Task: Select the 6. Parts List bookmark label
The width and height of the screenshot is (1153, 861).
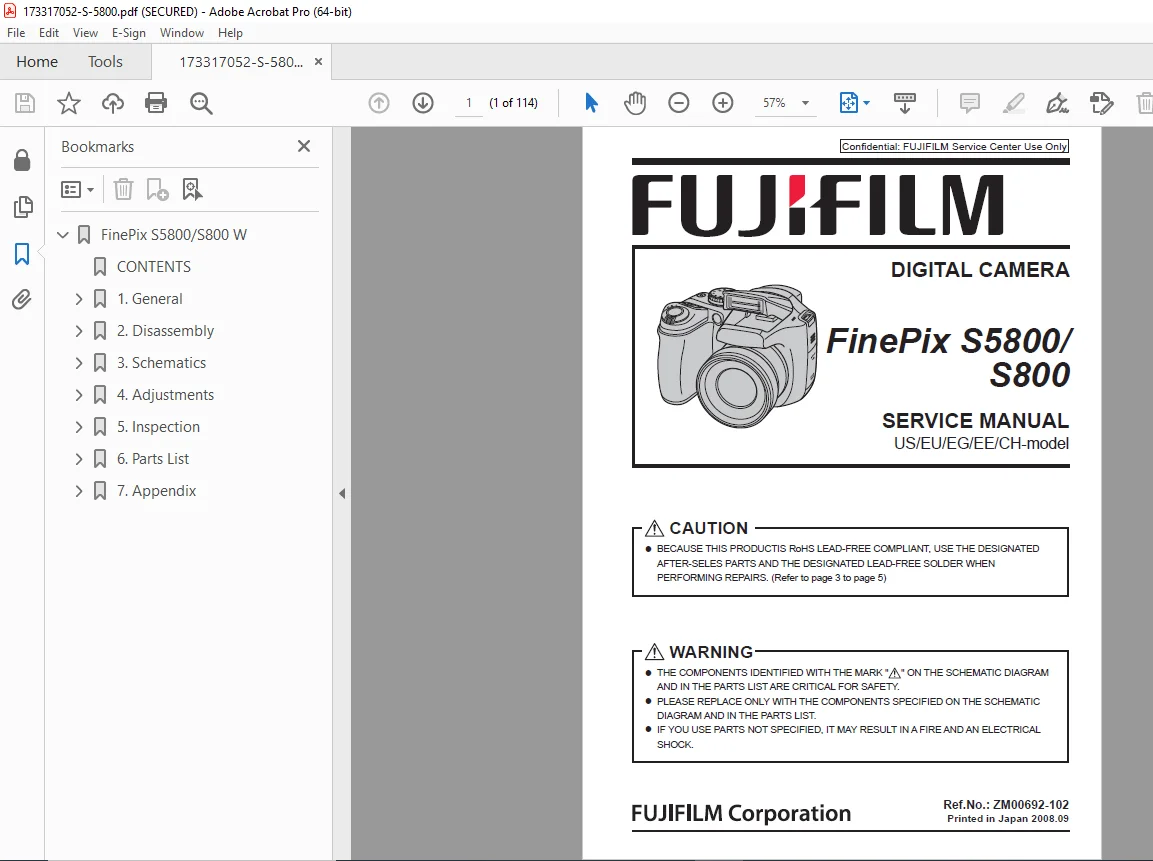Action: click(153, 459)
